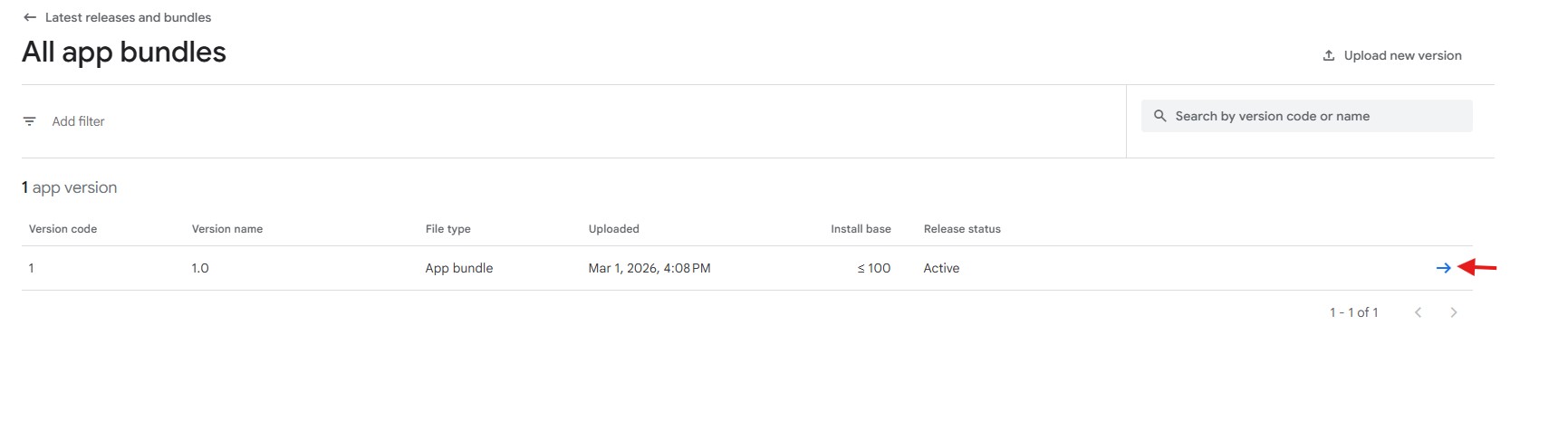Open version details with the blue arrow
The width and height of the screenshot is (1568, 421).
point(1443,268)
